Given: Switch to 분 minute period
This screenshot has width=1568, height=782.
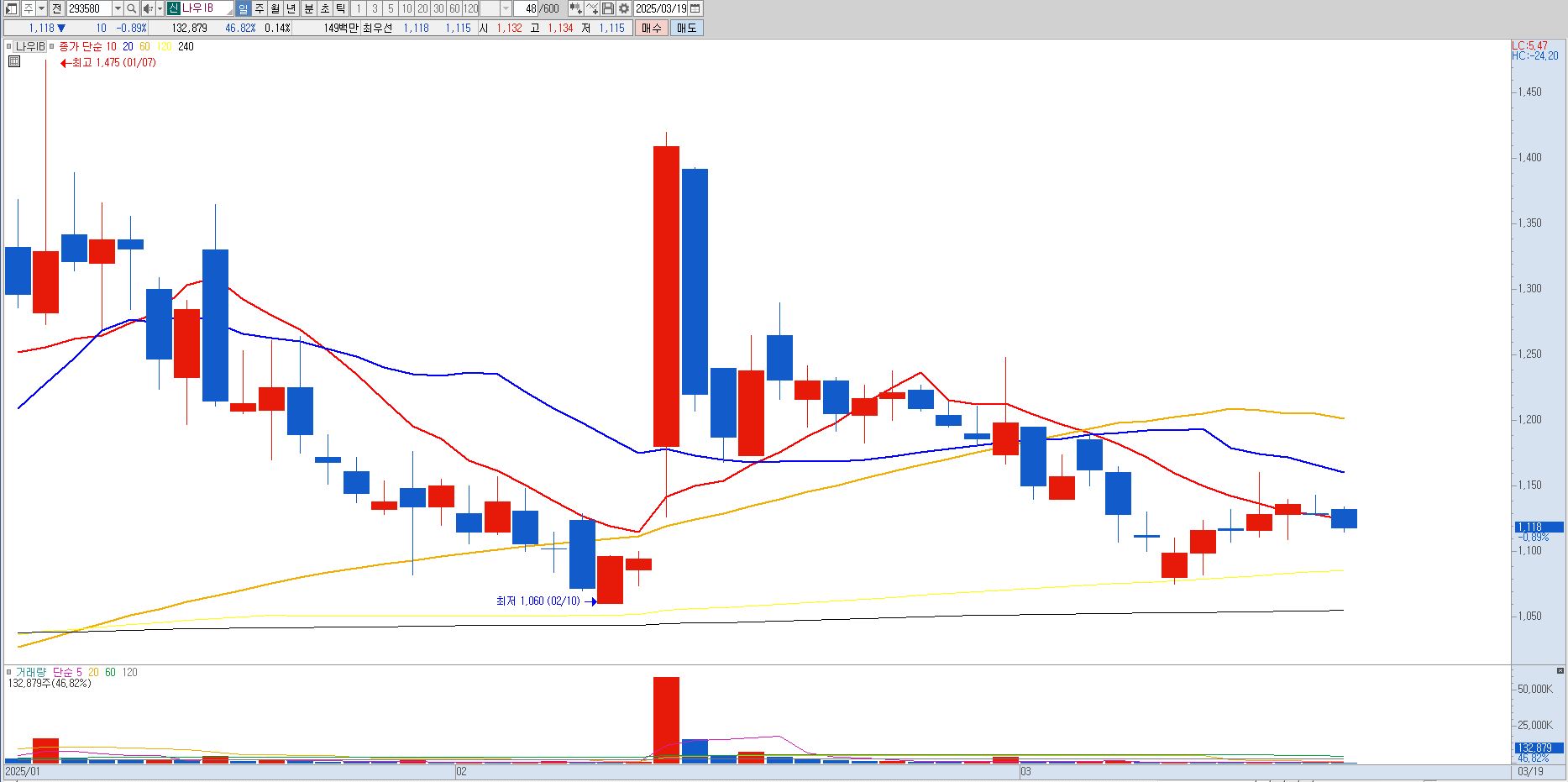Looking at the screenshot, I should 308,8.
